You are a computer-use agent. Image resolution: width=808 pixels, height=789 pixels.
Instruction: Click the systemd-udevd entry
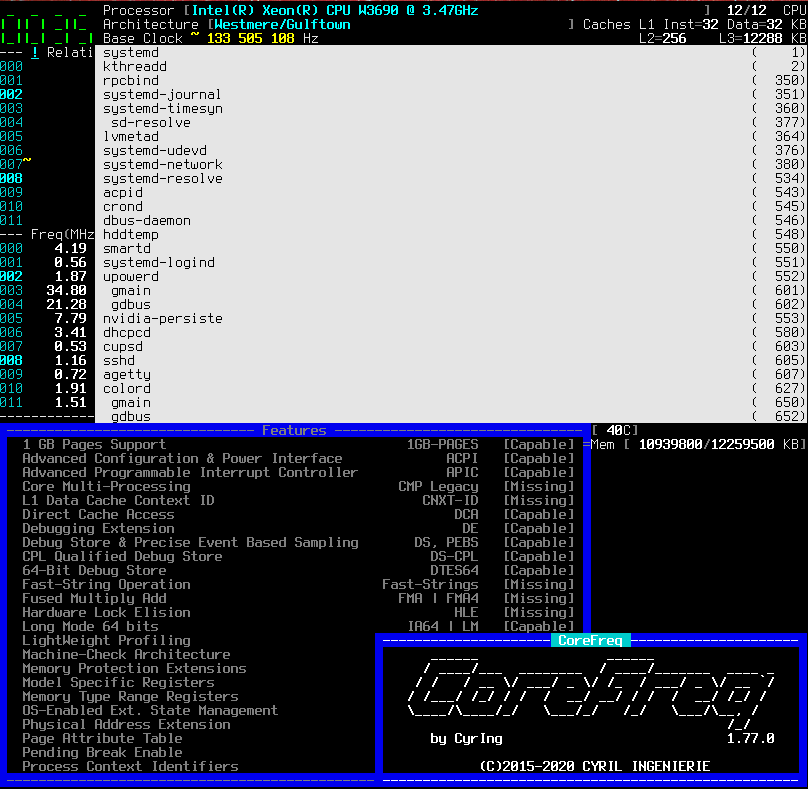tap(451, 150)
